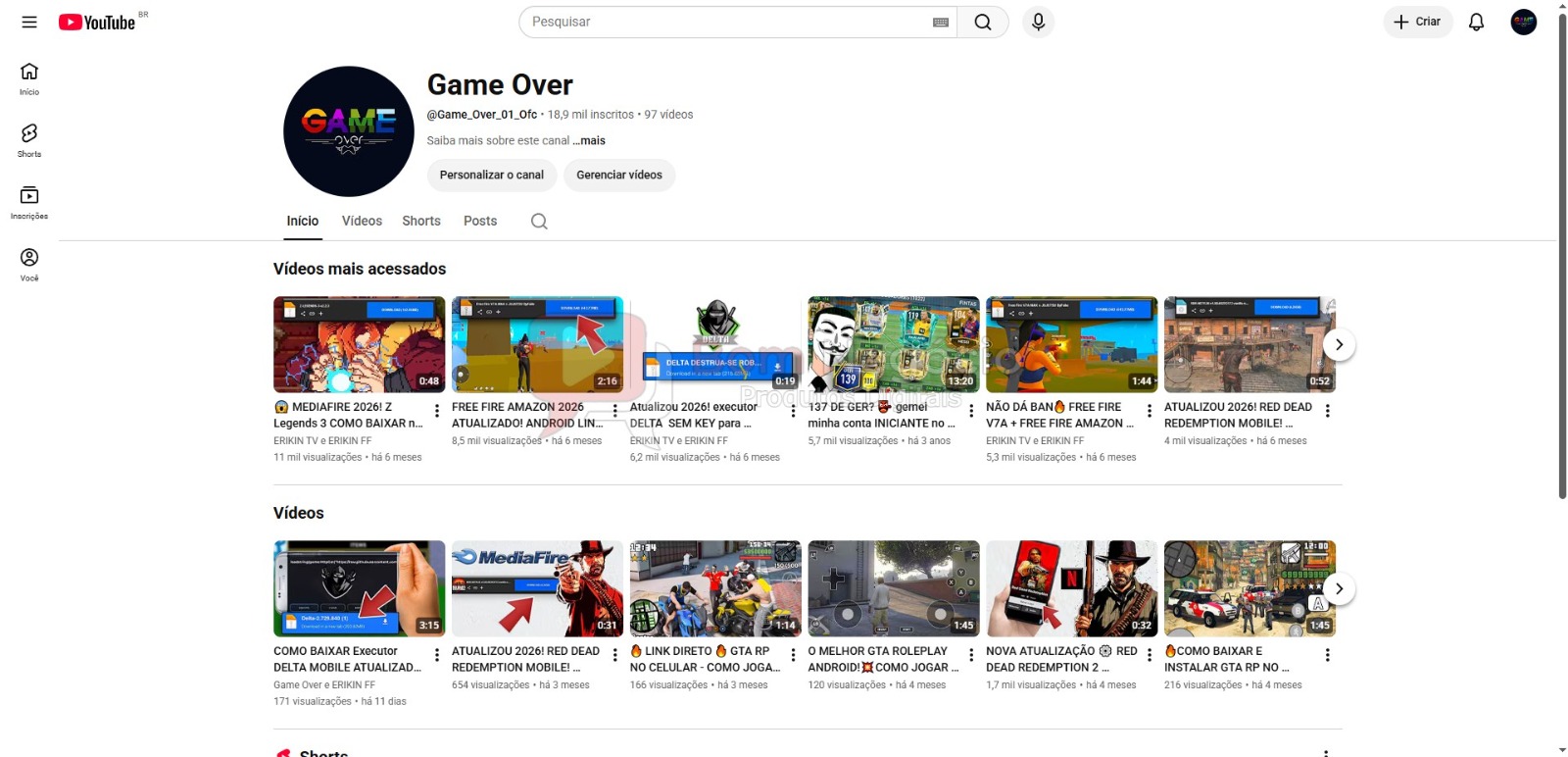The height and width of the screenshot is (757, 1568).
Task: Play the 0:48 Z Legends thumbnail
Action: click(360, 344)
